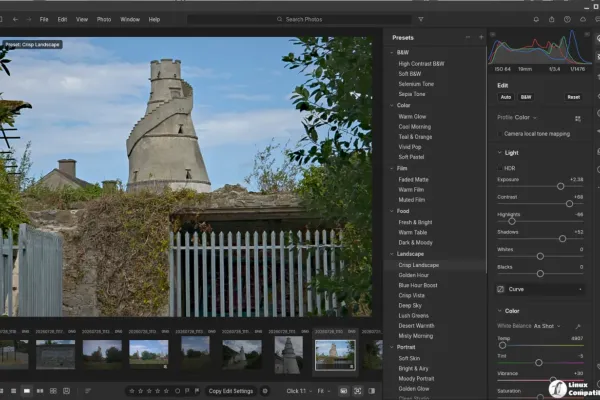Enable Camera local tone mapping checkbox
The width and height of the screenshot is (600, 400).
pyautogui.click(x=500, y=134)
